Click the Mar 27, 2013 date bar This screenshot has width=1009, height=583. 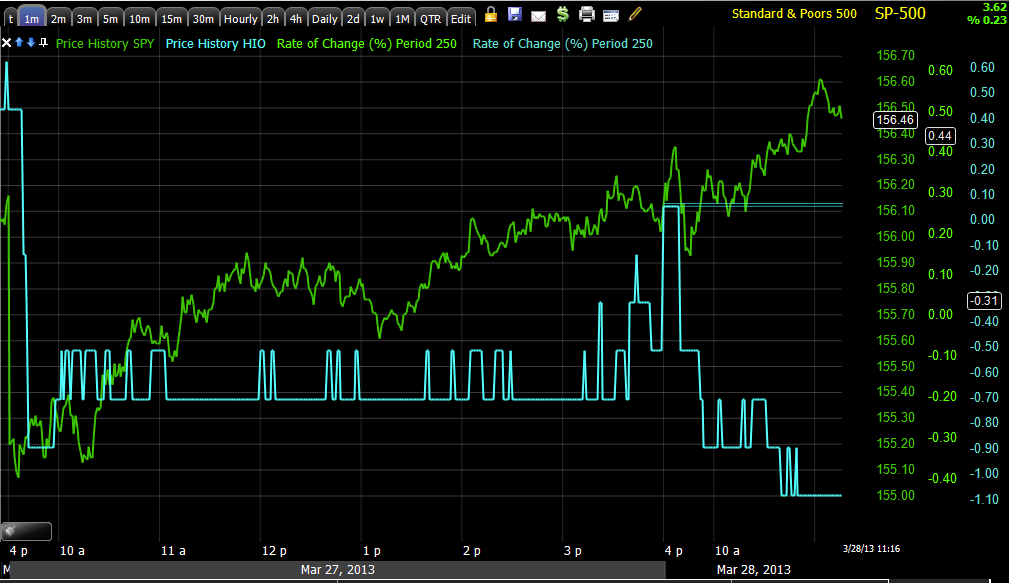337,569
